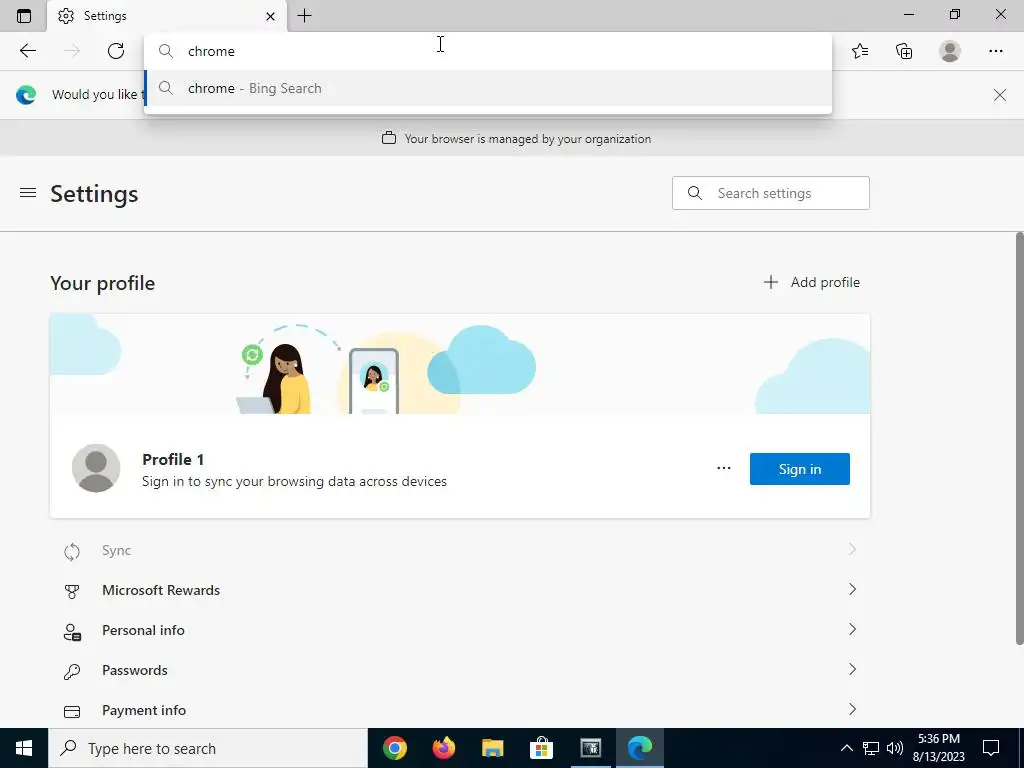
Task: Show hidden system tray icons
Action: coord(846,748)
